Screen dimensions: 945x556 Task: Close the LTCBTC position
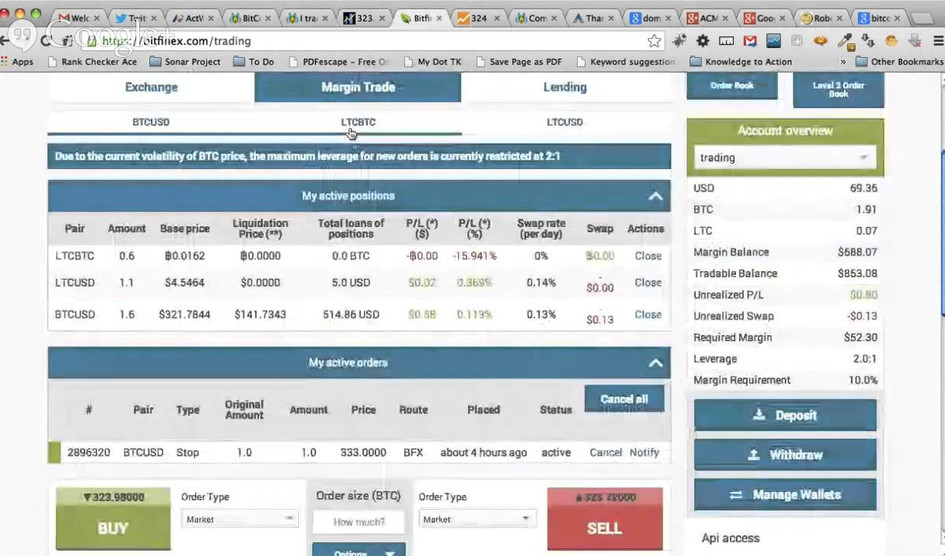point(648,256)
